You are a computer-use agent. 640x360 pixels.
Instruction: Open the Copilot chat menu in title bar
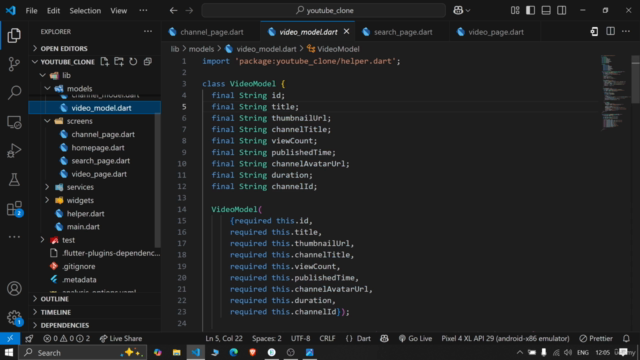[x=462, y=11]
